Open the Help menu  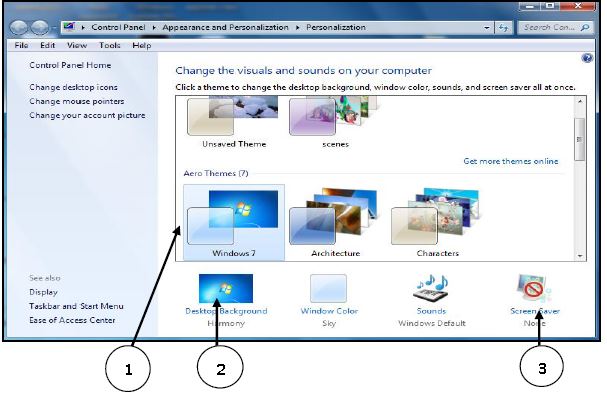coord(142,45)
